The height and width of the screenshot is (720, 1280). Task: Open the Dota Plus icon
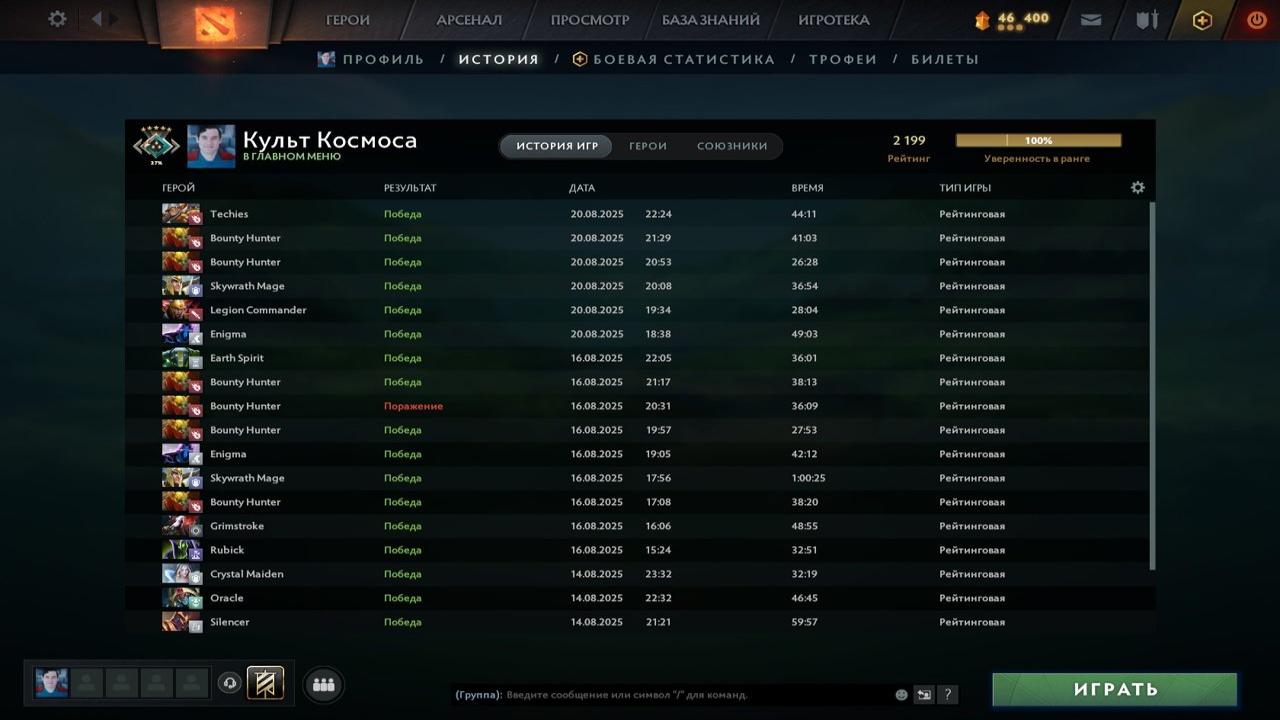[1202, 20]
